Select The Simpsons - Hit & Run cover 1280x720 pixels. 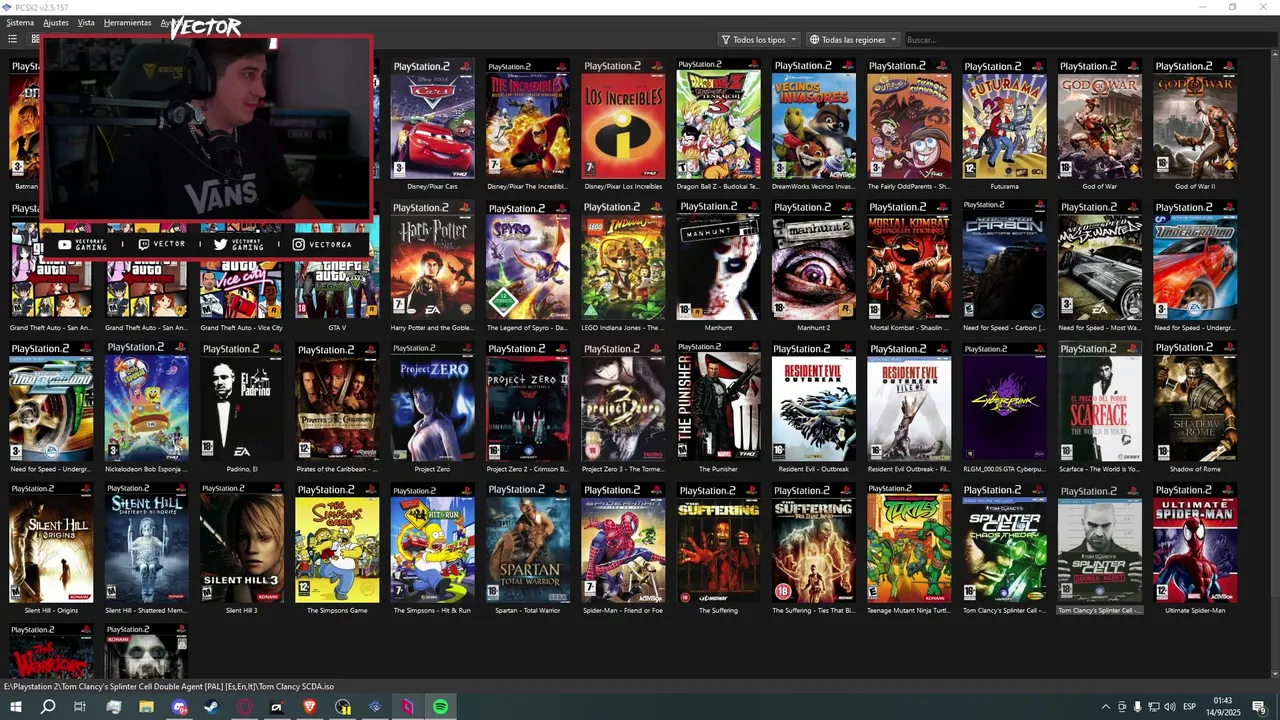point(432,543)
